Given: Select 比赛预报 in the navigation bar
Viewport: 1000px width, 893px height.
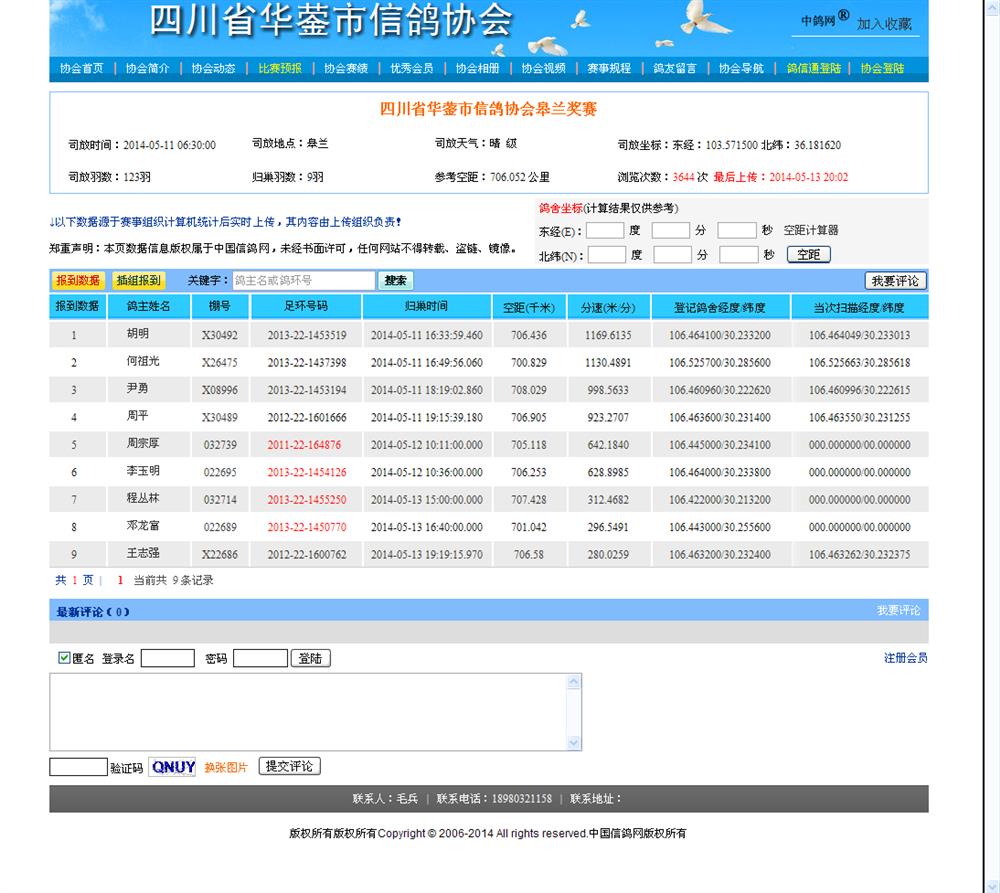Looking at the screenshot, I should (x=280, y=68).
